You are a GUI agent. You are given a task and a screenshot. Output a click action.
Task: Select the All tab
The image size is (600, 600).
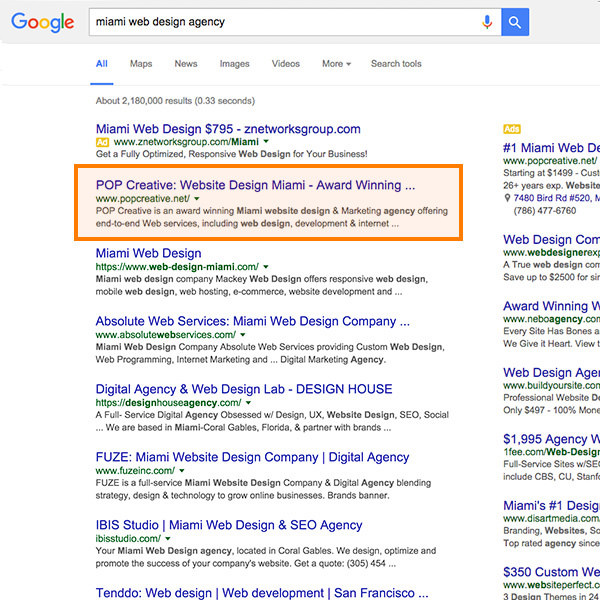point(101,64)
